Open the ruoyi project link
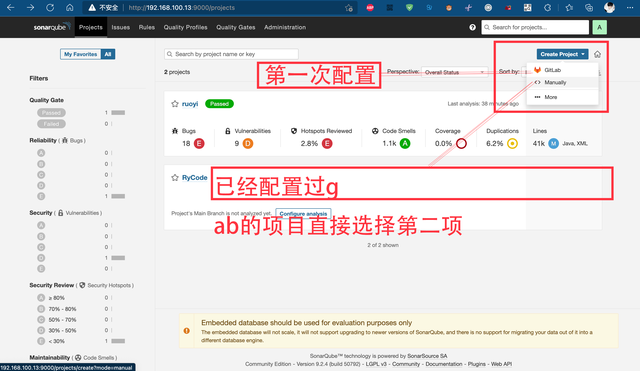640x371 pixels. (x=190, y=104)
